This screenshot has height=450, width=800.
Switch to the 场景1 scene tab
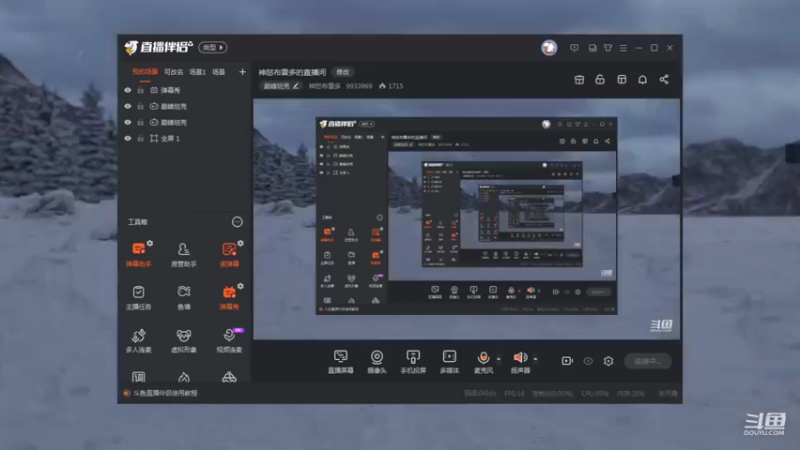197,72
